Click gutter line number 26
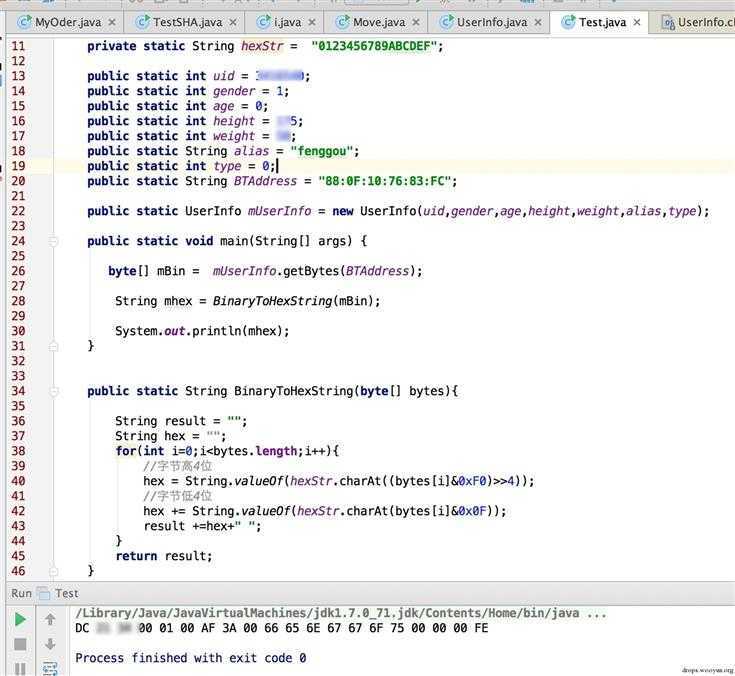 [18, 271]
